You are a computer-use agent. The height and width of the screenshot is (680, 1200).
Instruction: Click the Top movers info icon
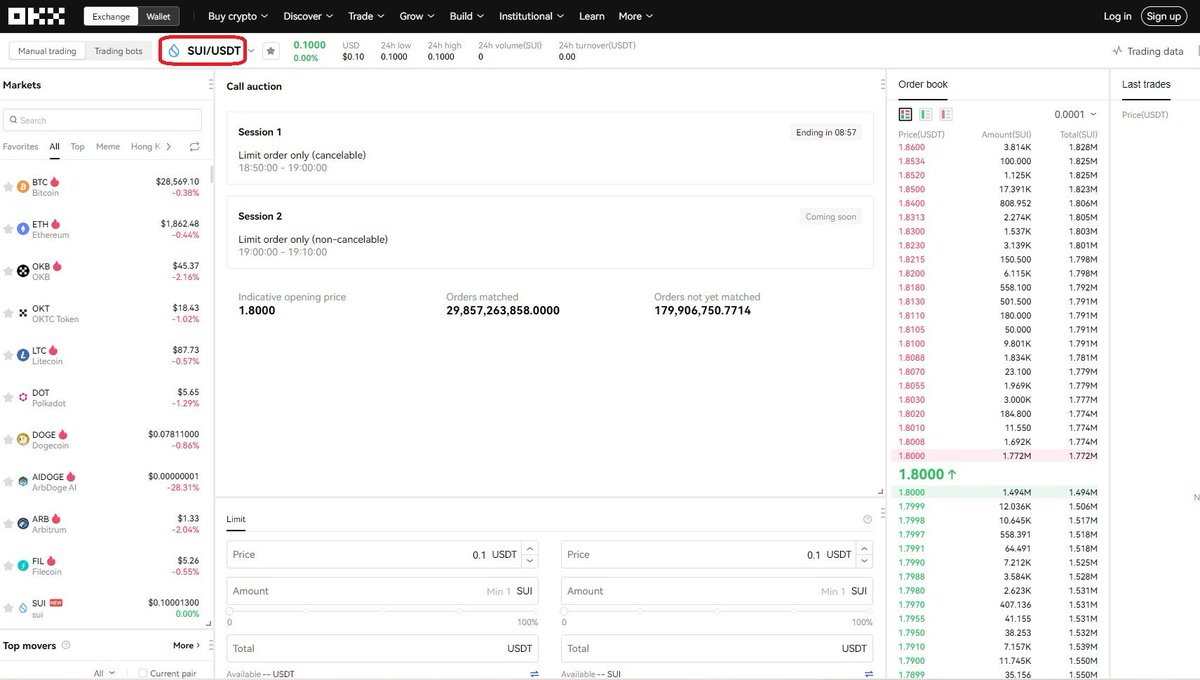click(66, 646)
